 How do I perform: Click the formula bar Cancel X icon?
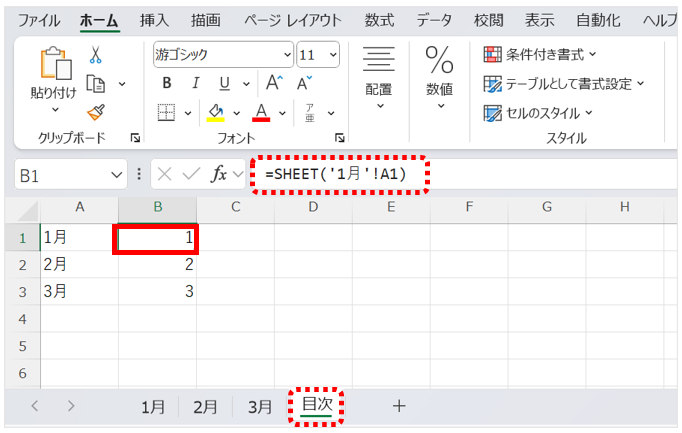(164, 174)
